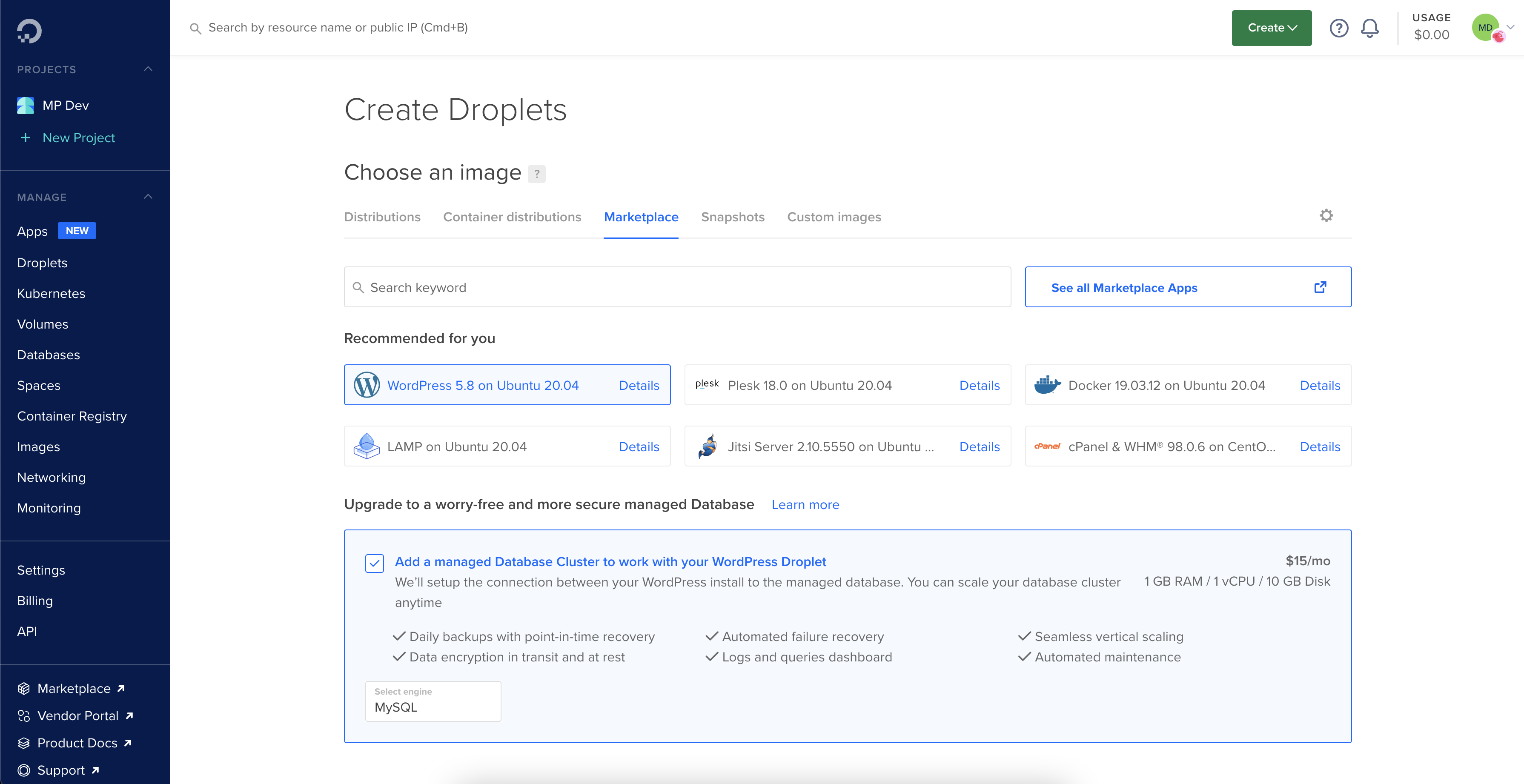The height and width of the screenshot is (784, 1524).
Task: Click the keyword search magnifier icon
Action: pos(358,288)
